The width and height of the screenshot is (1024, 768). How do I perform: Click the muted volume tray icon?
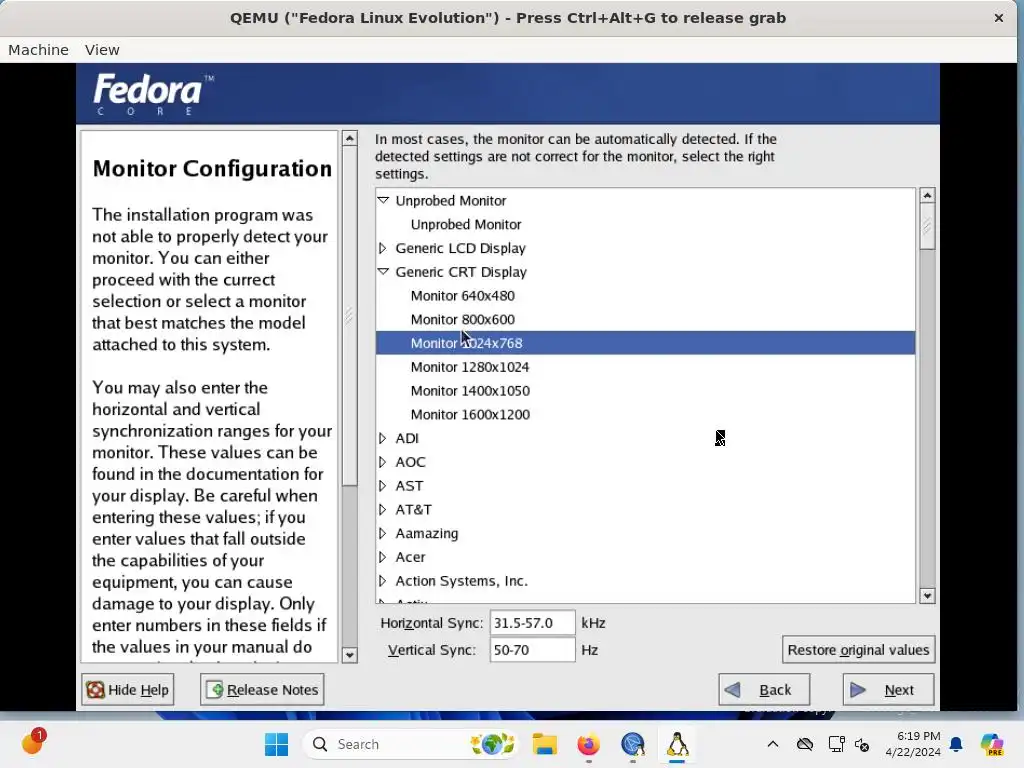pyautogui.click(x=862, y=744)
